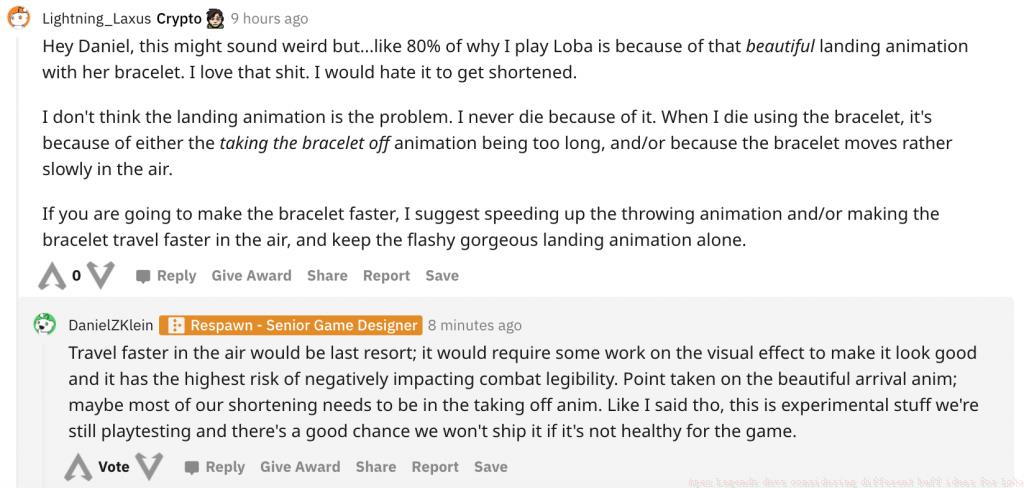The height and width of the screenshot is (488, 1024).
Task: Open Lightning_Laxus user profile
Action: [x=97, y=18]
